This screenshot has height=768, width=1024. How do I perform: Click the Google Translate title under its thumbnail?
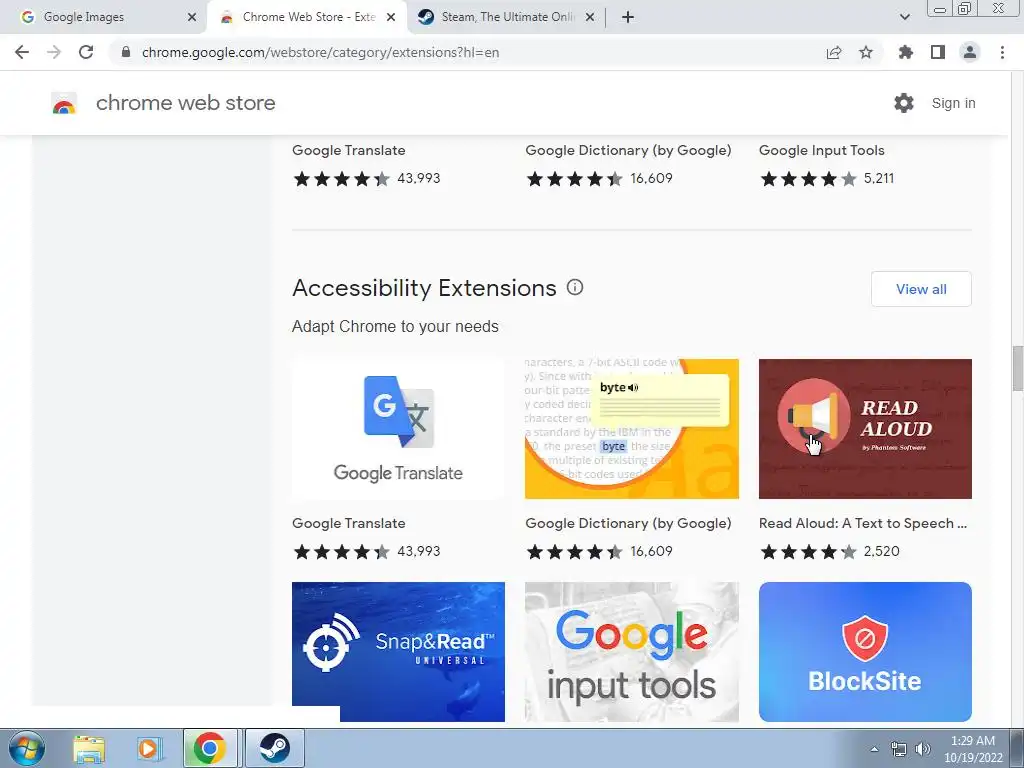349,523
